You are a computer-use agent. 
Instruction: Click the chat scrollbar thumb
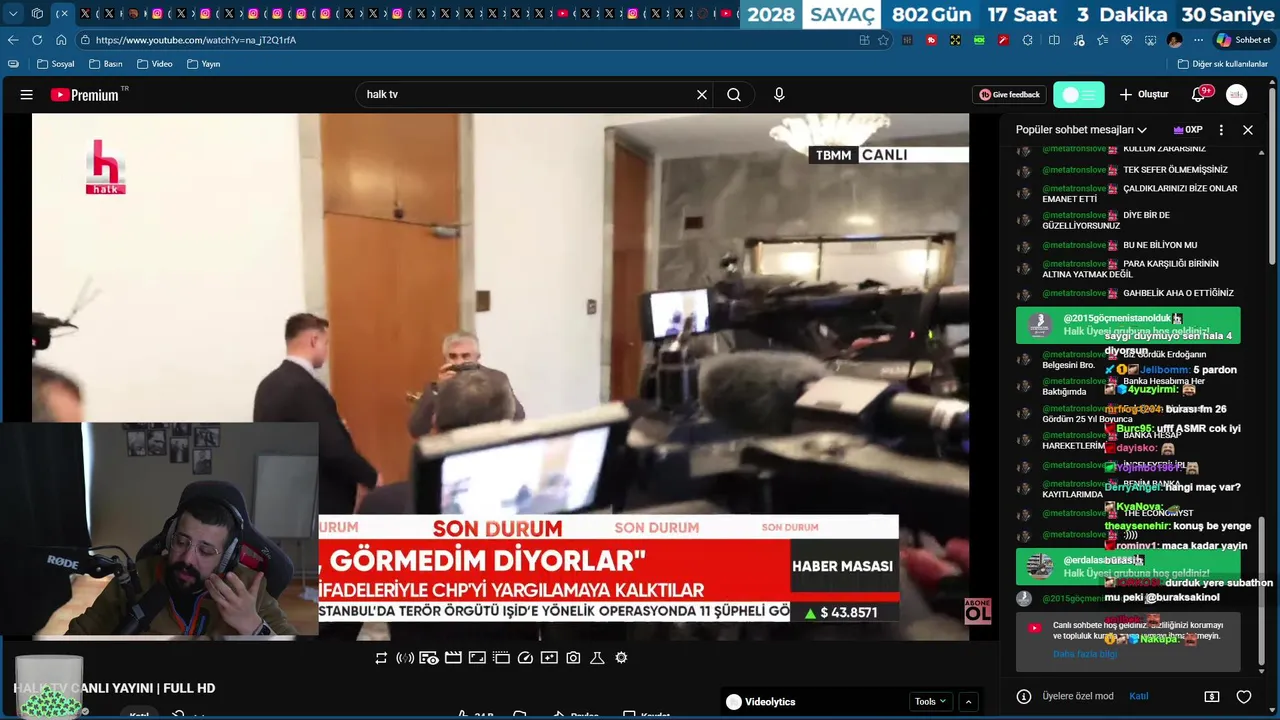click(x=1263, y=590)
